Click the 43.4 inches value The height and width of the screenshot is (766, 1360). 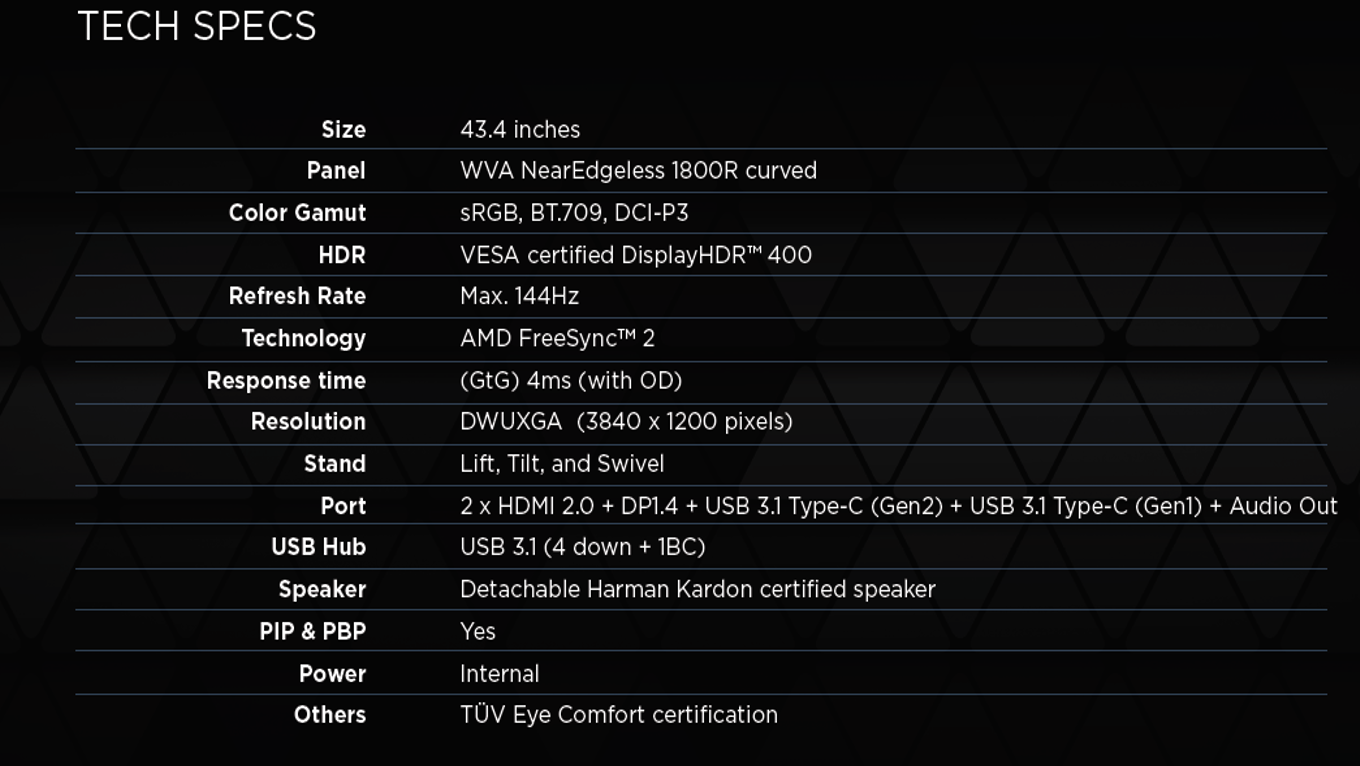tap(520, 130)
